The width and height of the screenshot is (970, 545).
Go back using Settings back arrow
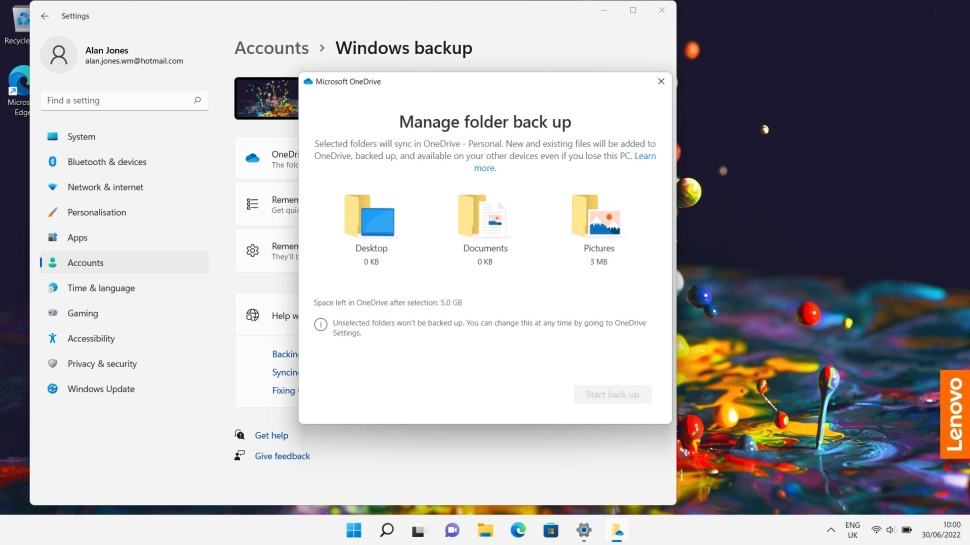click(x=45, y=16)
